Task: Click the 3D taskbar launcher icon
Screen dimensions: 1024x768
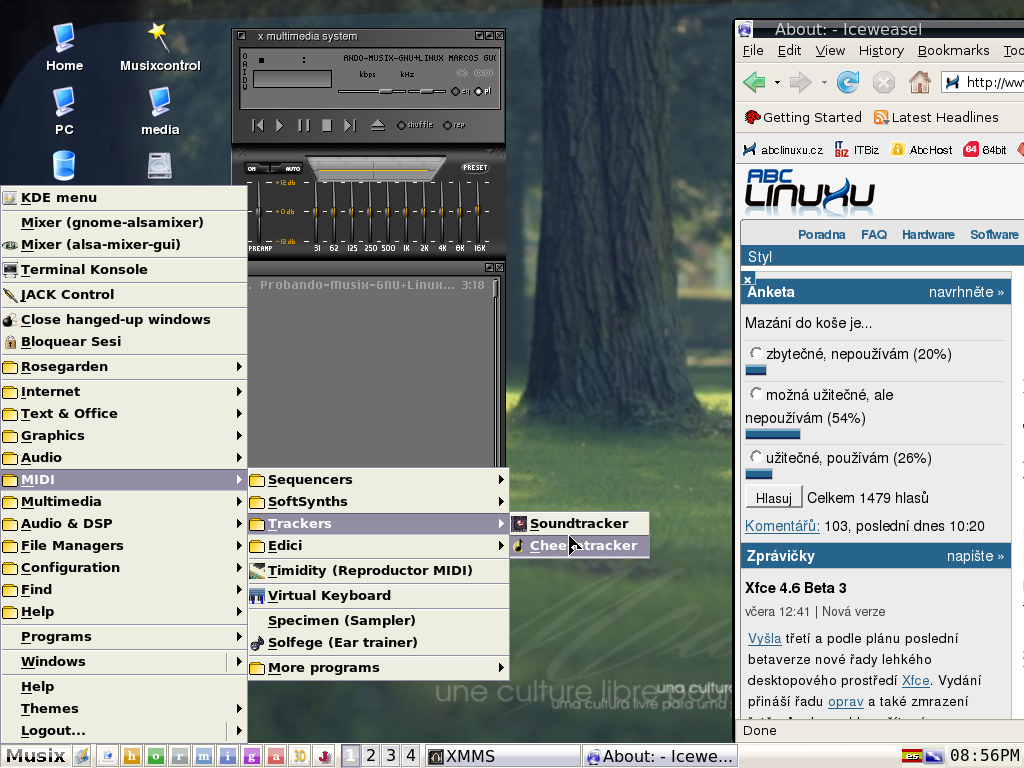Action: click(x=300, y=756)
